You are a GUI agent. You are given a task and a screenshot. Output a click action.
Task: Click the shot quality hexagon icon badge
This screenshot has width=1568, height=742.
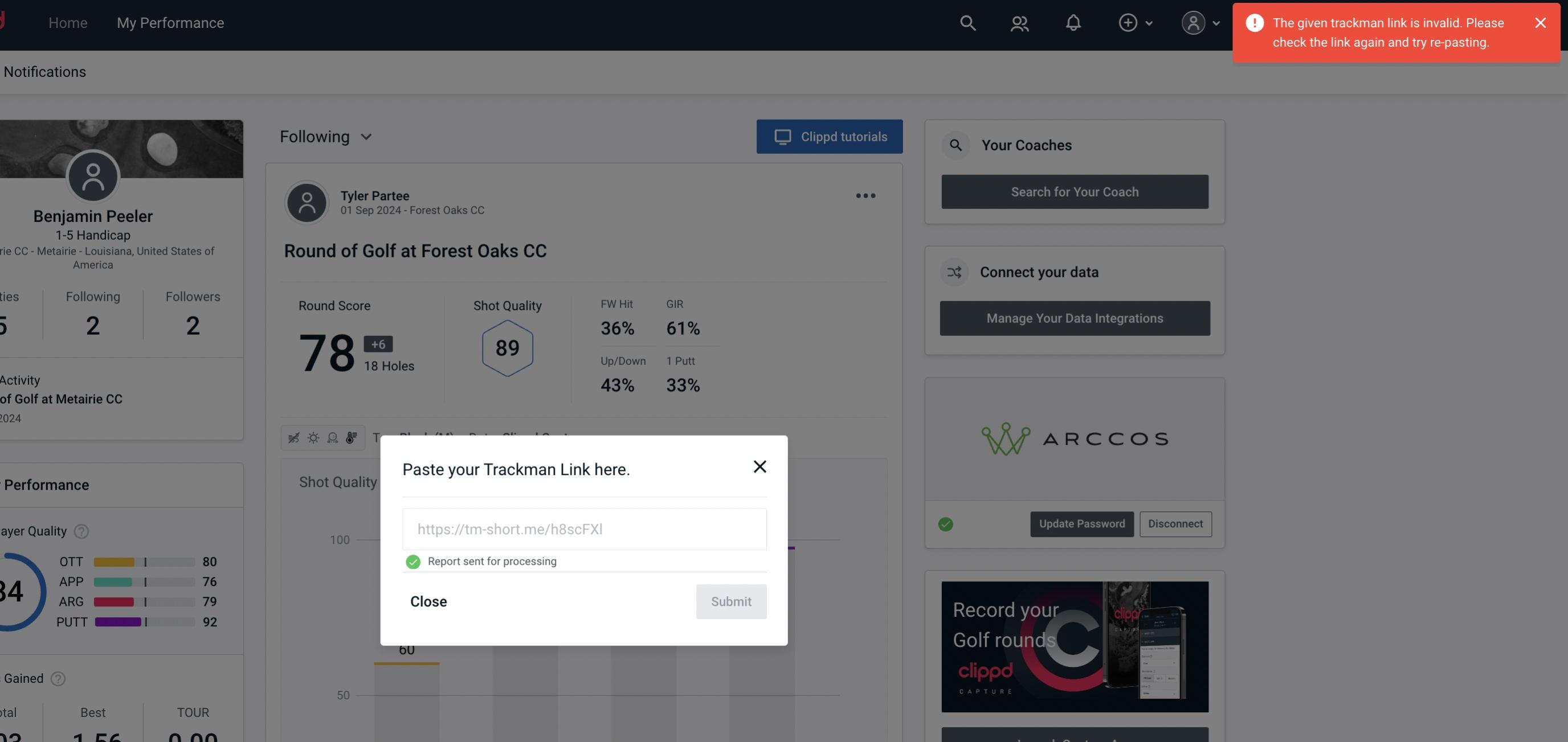507,348
